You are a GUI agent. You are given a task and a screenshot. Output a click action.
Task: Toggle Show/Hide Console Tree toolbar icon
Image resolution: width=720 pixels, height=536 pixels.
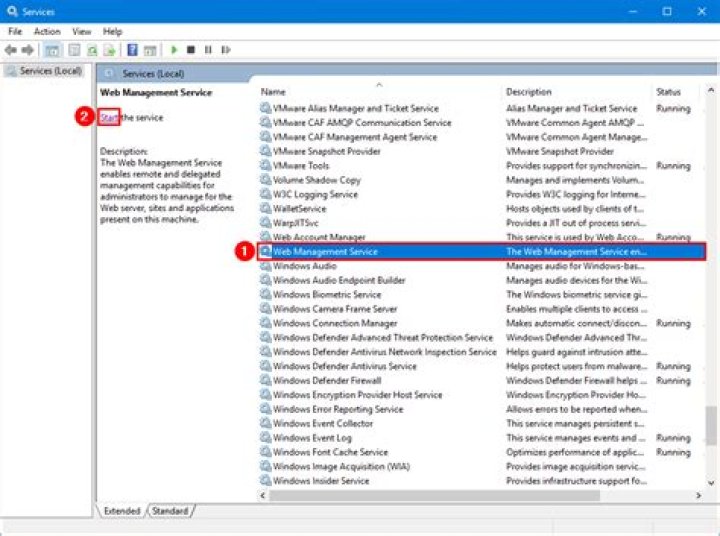coord(52,50)
